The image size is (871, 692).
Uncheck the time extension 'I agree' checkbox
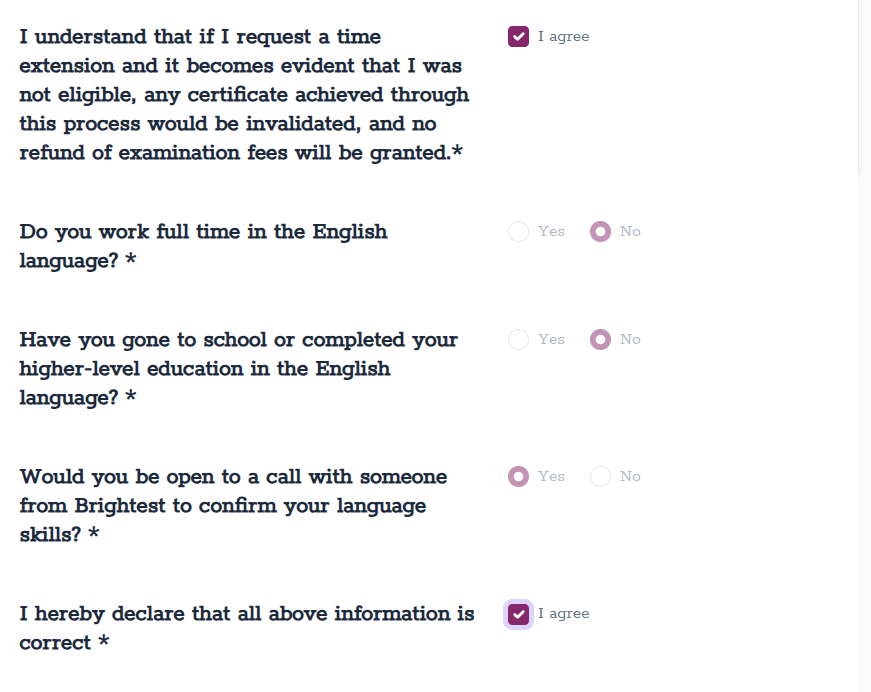[x=518, y=37]
